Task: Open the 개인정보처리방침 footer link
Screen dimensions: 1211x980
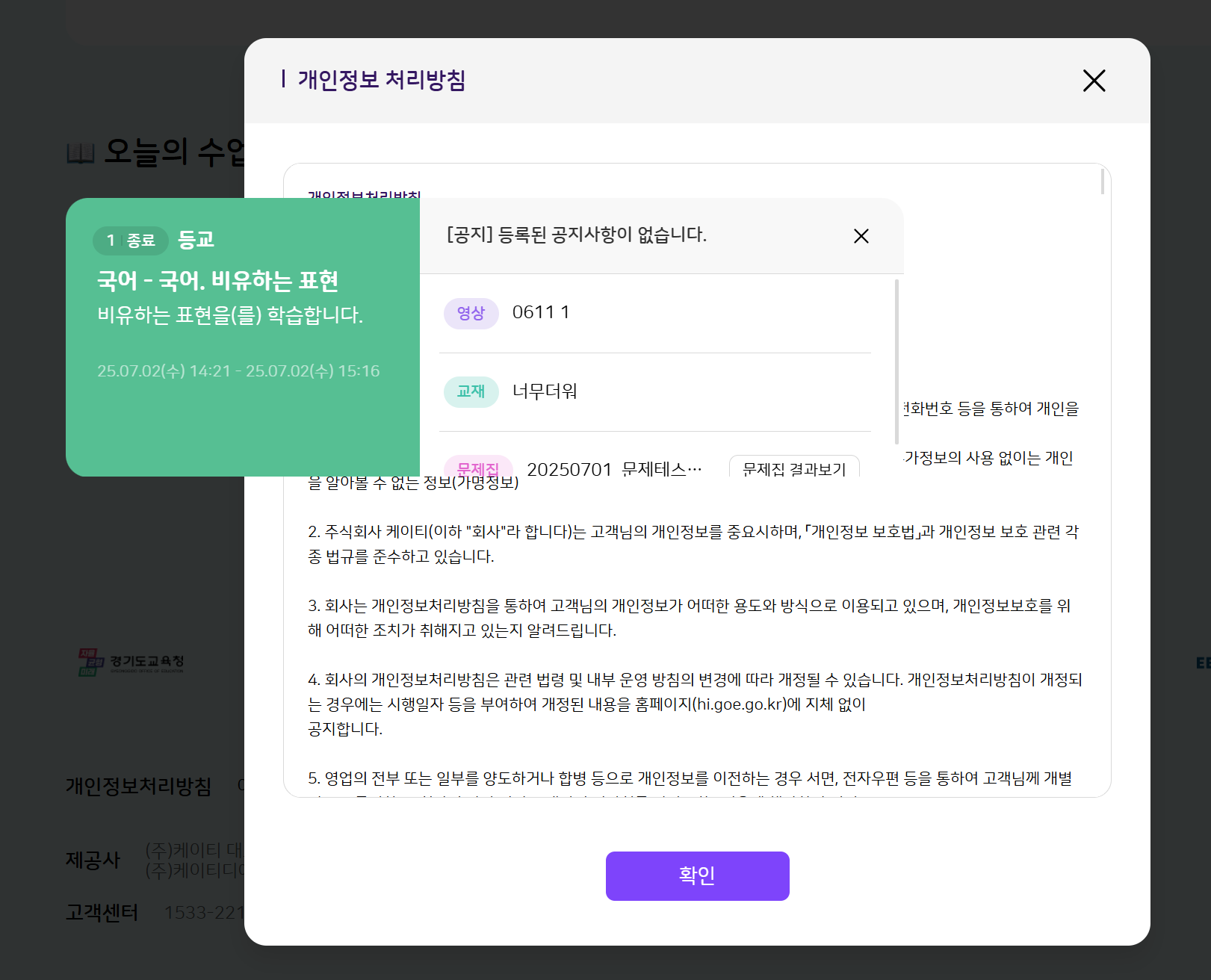Action: click(x=139, y=787)
